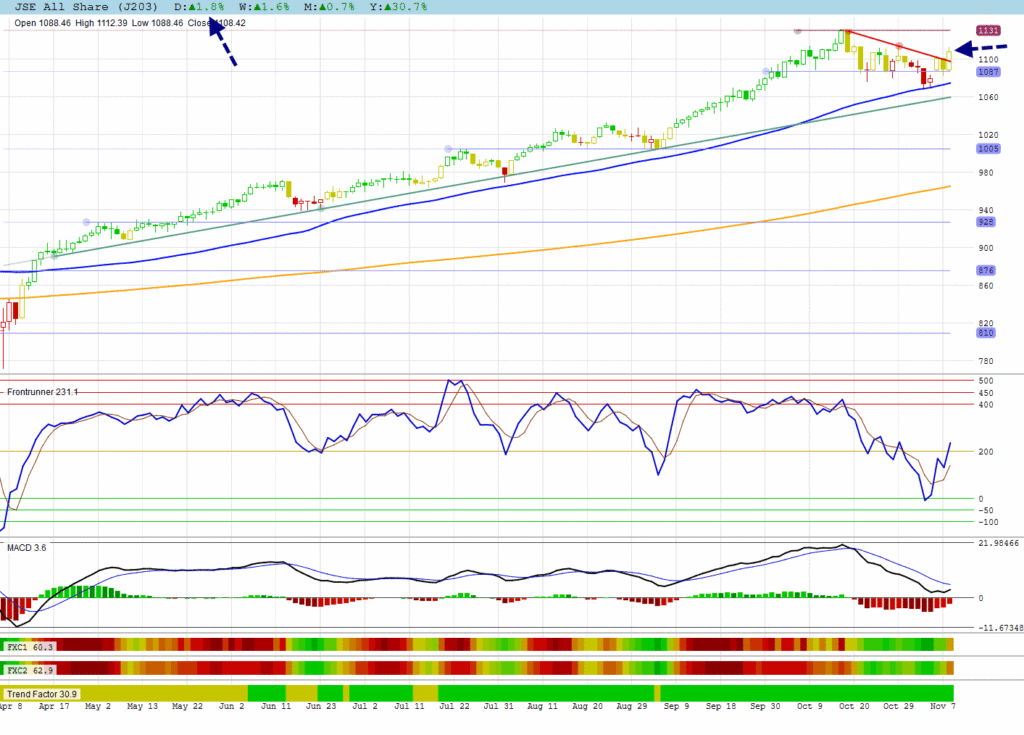Click the 876 price level label
1024x735 pixels.
tap(986, 271)
